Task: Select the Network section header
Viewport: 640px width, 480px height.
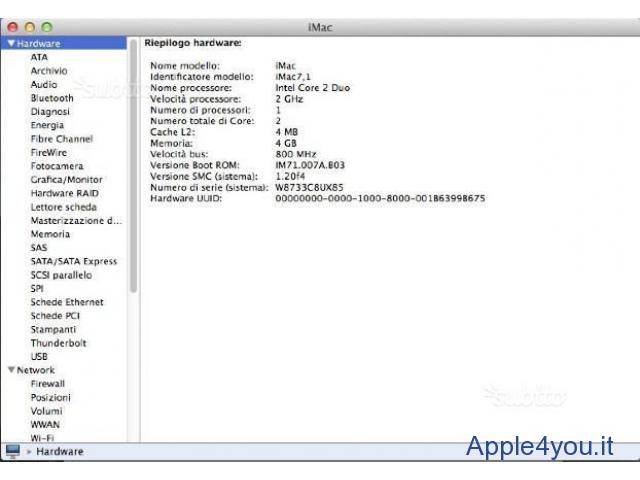Action: click(x=36, y=370)
